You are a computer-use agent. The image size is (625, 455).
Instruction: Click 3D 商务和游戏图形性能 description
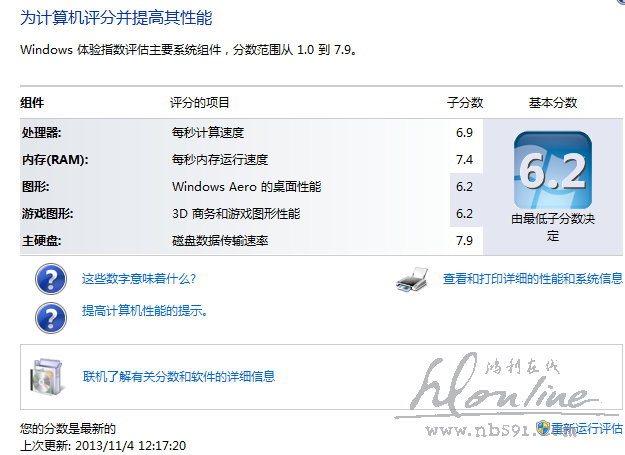pos(236,214)
